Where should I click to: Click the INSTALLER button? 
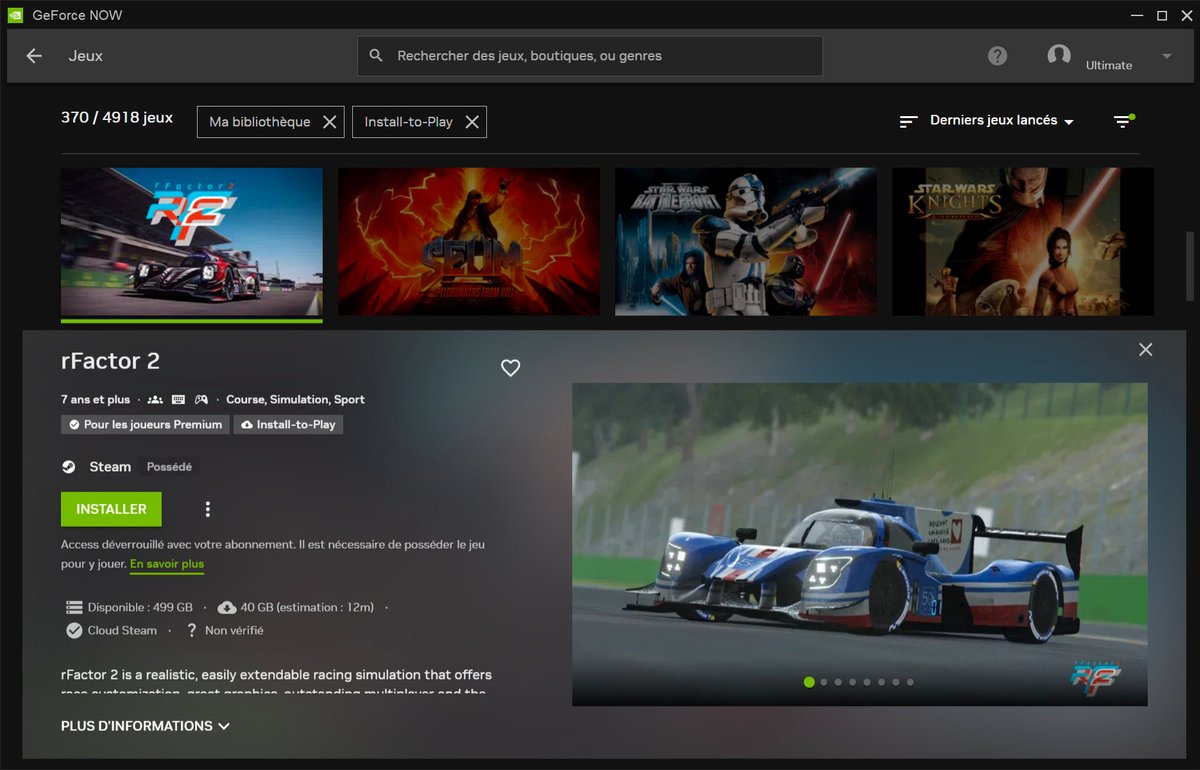tap(110, 508)
